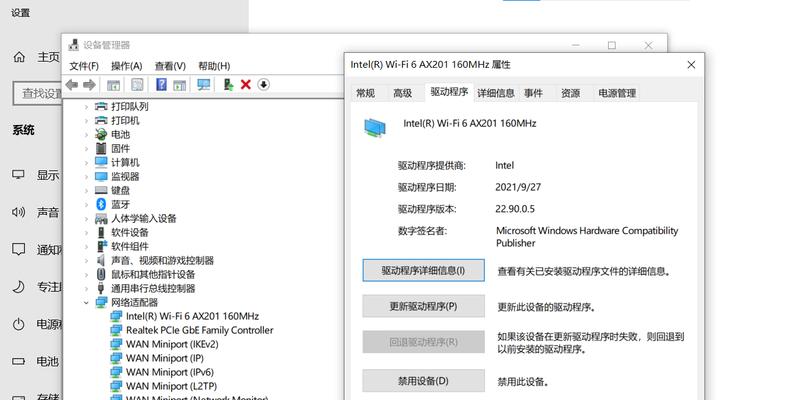
Task: Open the 查看(V) menu
Action: point(170,66)
